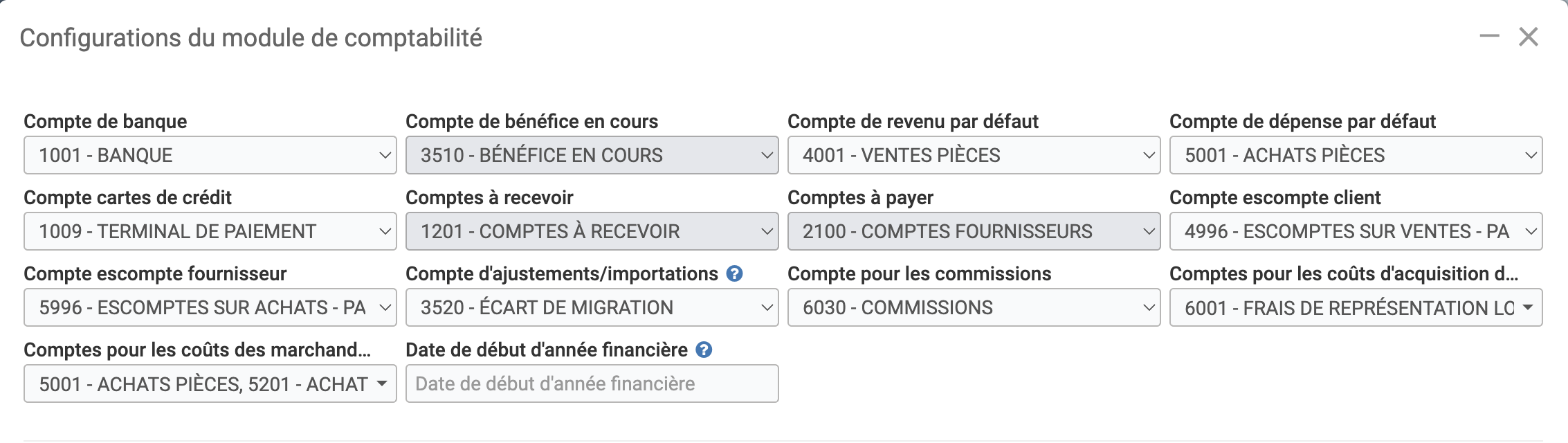Minimize the accounting configuration dialog

(x=1489, y=36)
